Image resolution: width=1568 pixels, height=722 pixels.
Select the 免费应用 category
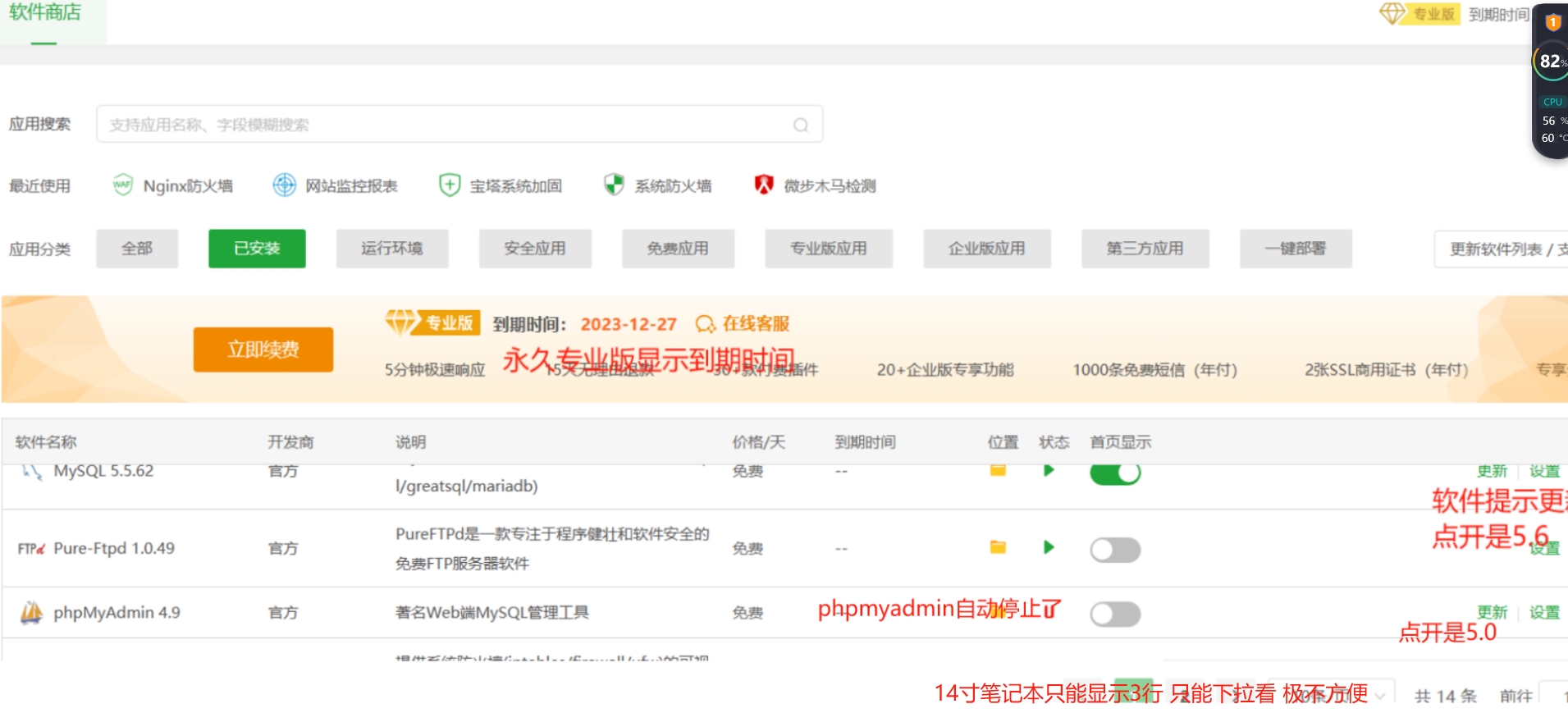coord(678,249)
